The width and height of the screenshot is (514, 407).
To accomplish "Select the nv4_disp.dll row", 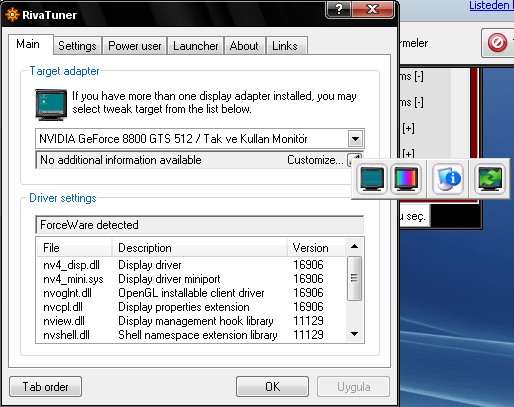I will pyautogui.click(x=192, y=265).
